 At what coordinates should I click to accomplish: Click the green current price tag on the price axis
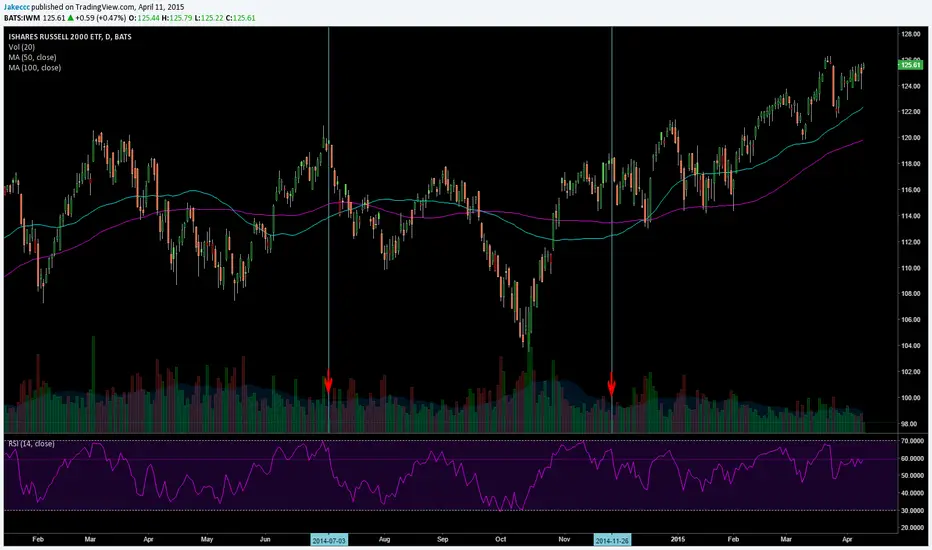click(x=911, y=65)
